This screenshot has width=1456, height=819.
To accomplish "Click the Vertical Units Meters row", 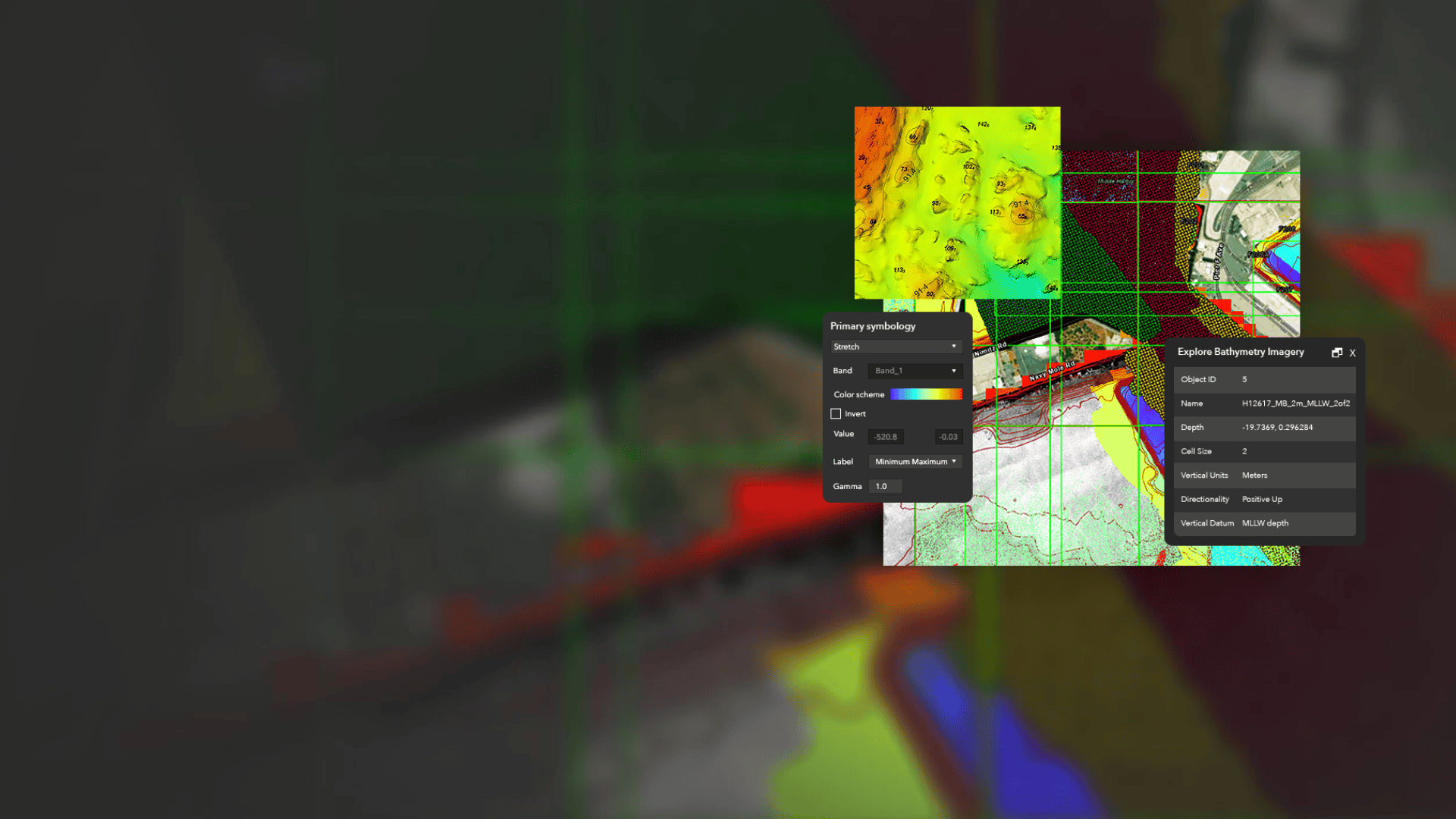I will point(1264,475).
